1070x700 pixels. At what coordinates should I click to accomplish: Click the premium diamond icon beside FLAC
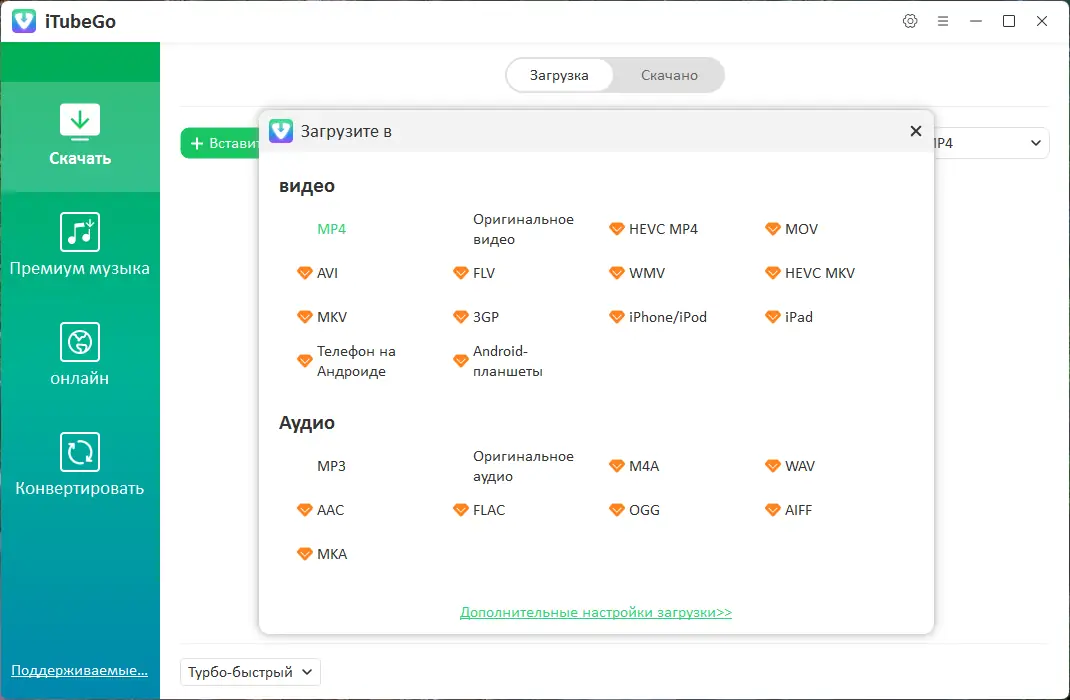pyautogui.click(x=461, y=510)
